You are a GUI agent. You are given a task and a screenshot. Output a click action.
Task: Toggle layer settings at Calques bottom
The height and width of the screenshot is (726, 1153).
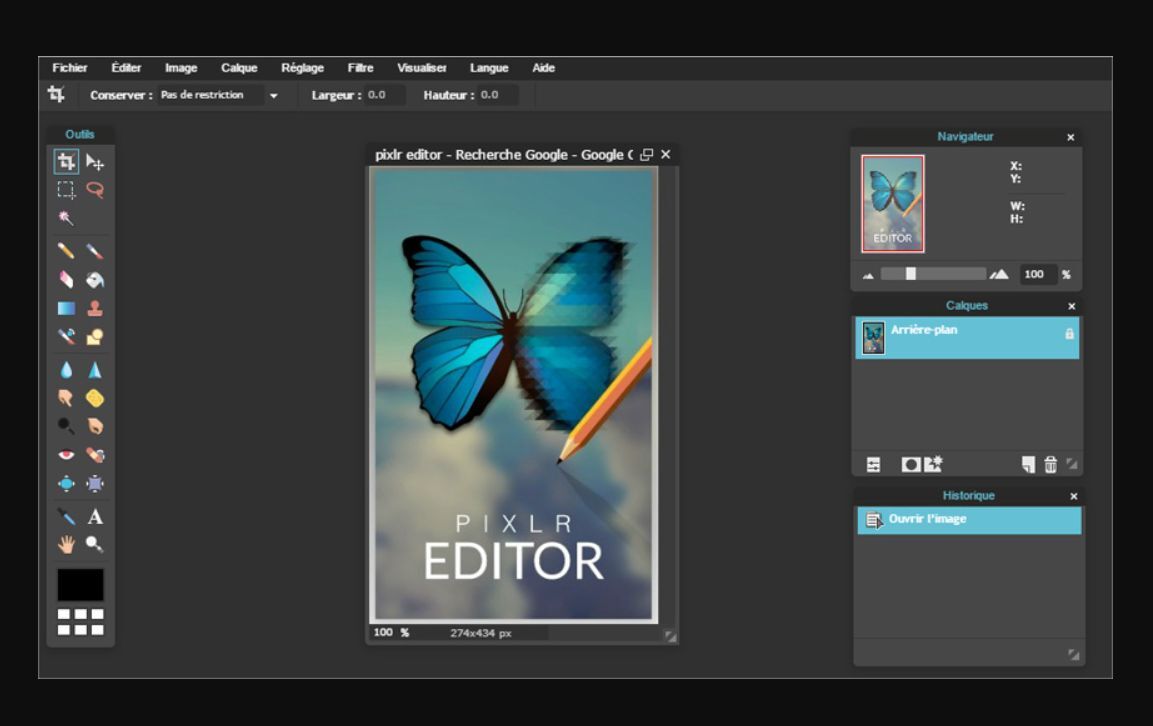[873, 464]
